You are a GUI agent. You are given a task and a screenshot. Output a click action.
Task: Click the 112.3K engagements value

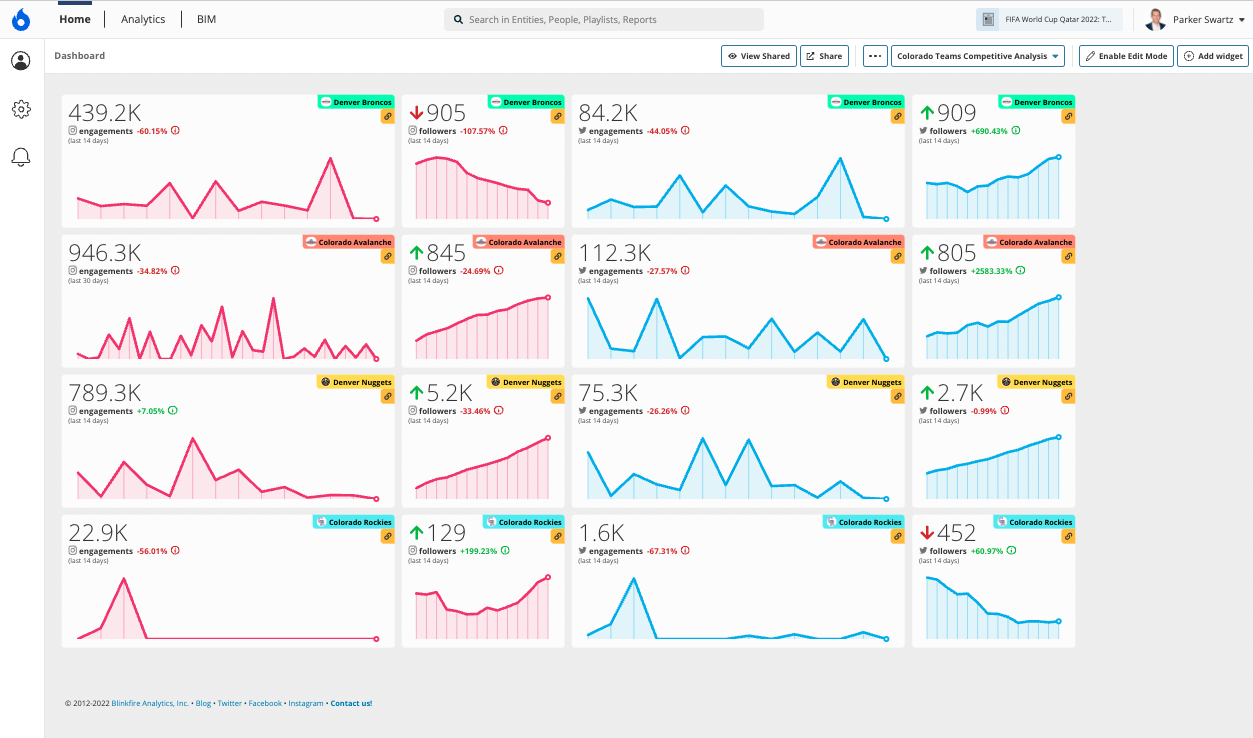click(615, 253)
